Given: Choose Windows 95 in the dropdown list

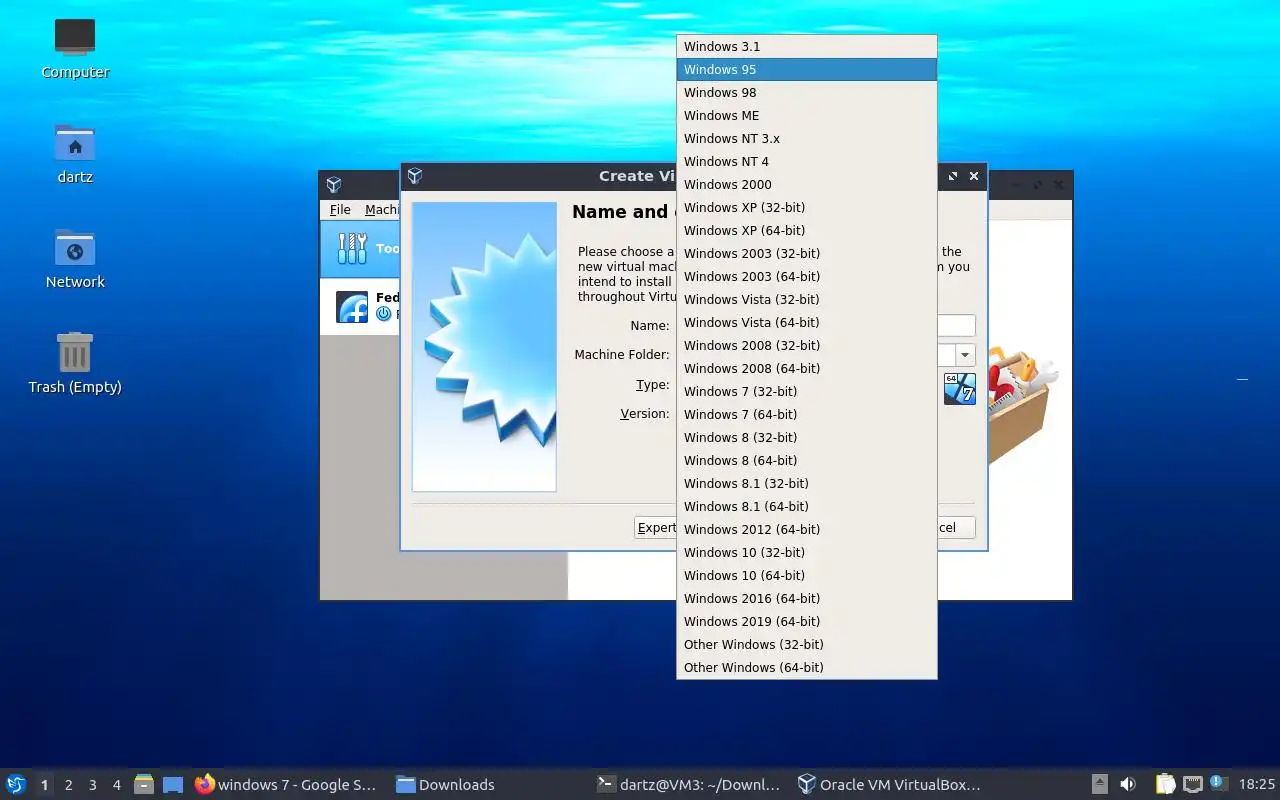Looking at the screenshot, I should (806, 69).
